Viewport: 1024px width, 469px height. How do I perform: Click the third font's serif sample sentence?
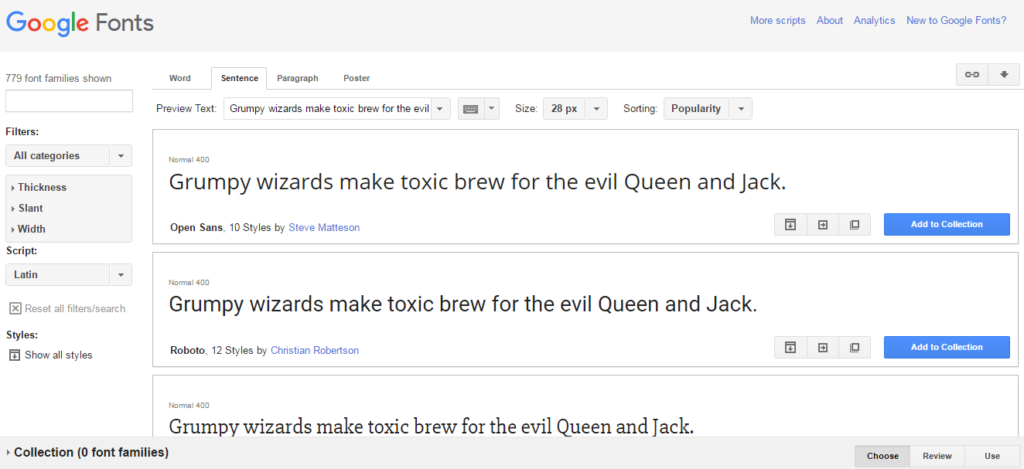[431, 427]
